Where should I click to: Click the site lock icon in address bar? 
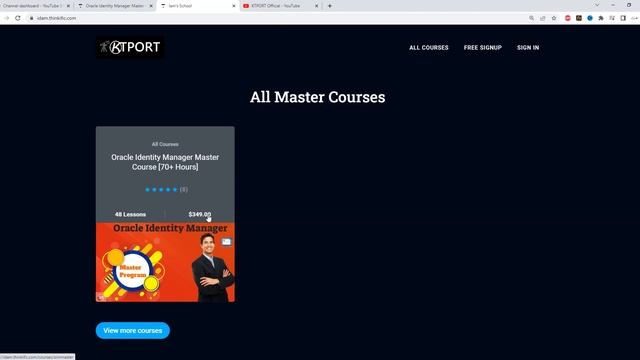click(x=31, y=18)
